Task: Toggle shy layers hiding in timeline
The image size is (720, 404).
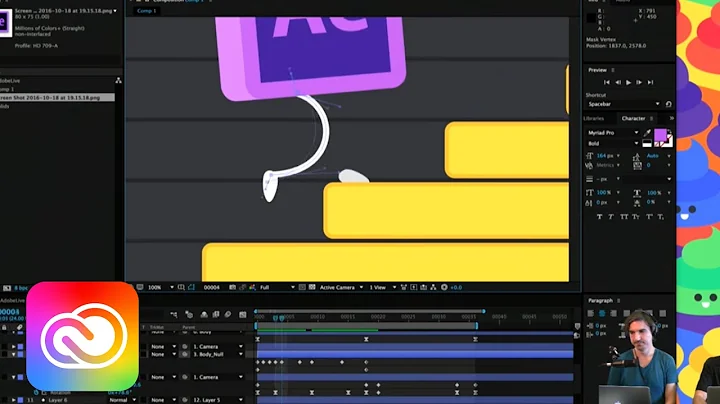Action: pyautogui.click(x=204, y=314)
